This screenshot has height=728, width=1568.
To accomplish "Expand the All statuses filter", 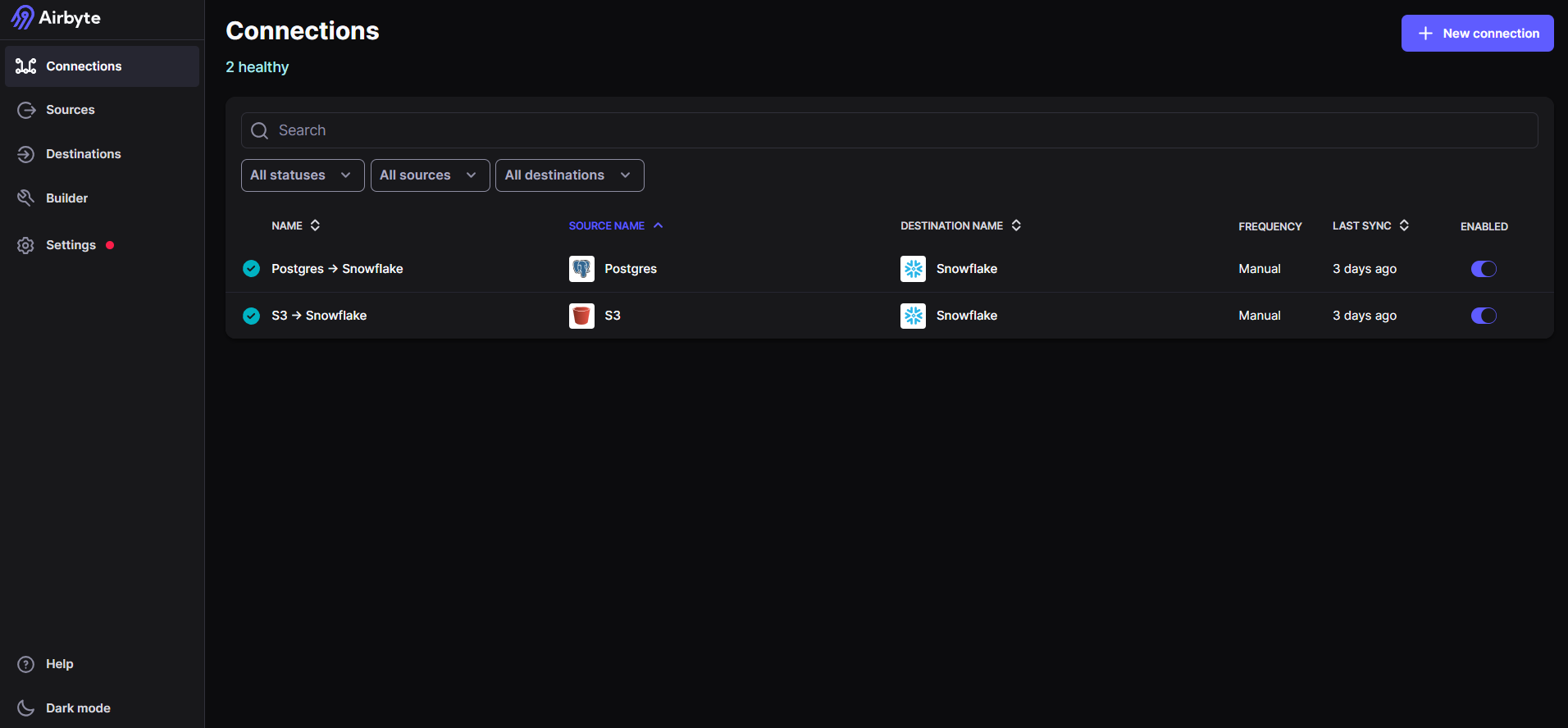I will coord(303,175).
